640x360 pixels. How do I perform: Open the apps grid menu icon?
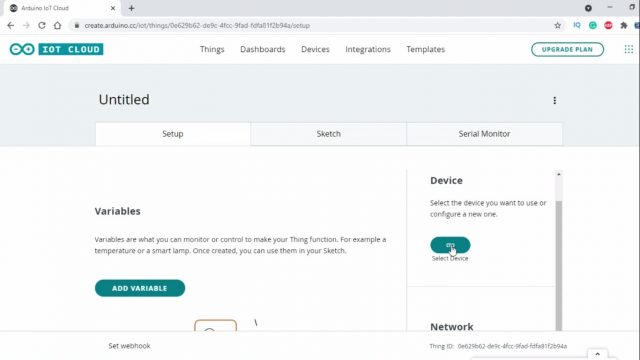coord(629,49)
